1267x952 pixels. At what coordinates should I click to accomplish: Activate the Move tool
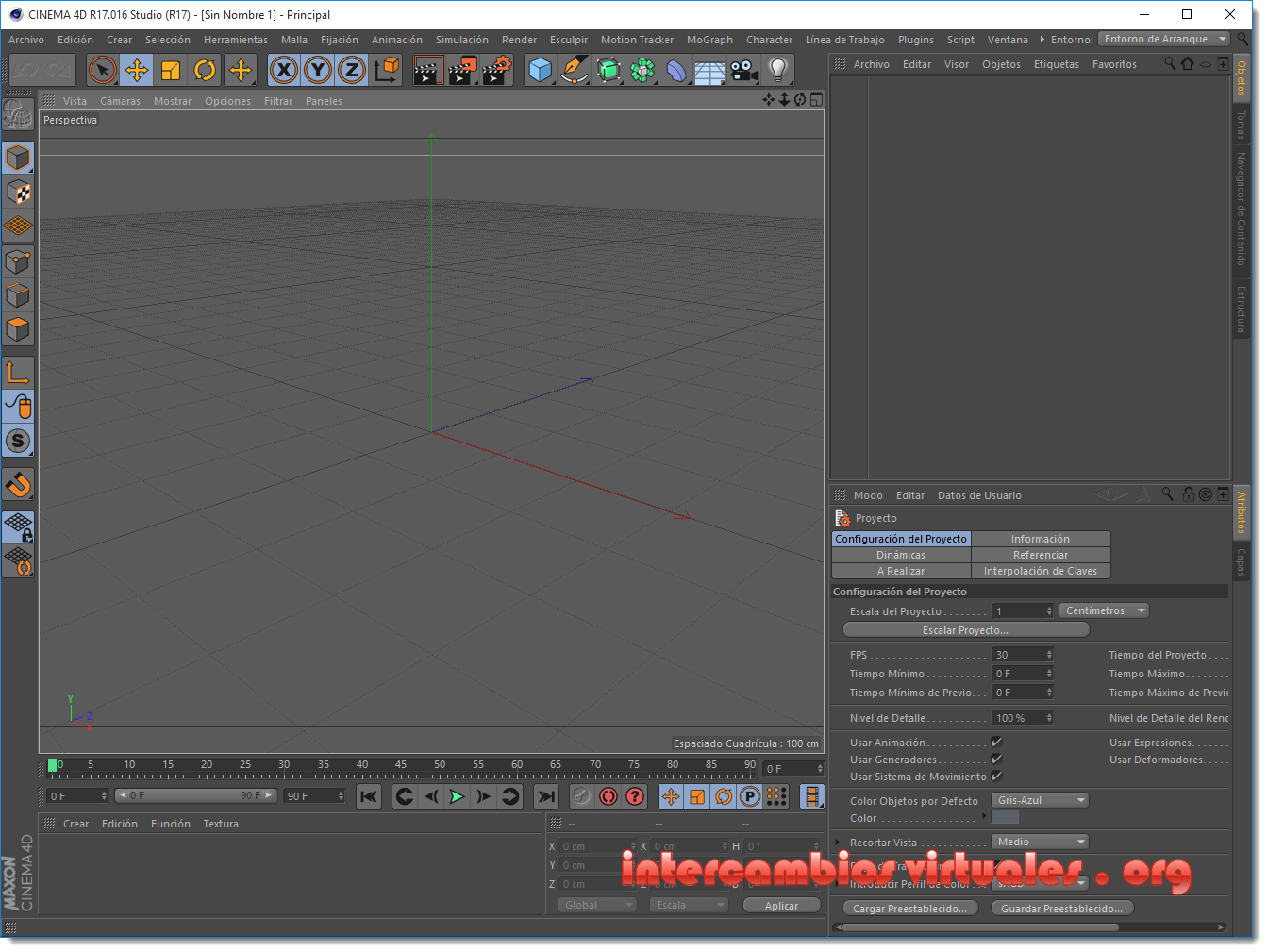(x=137, y=70)
